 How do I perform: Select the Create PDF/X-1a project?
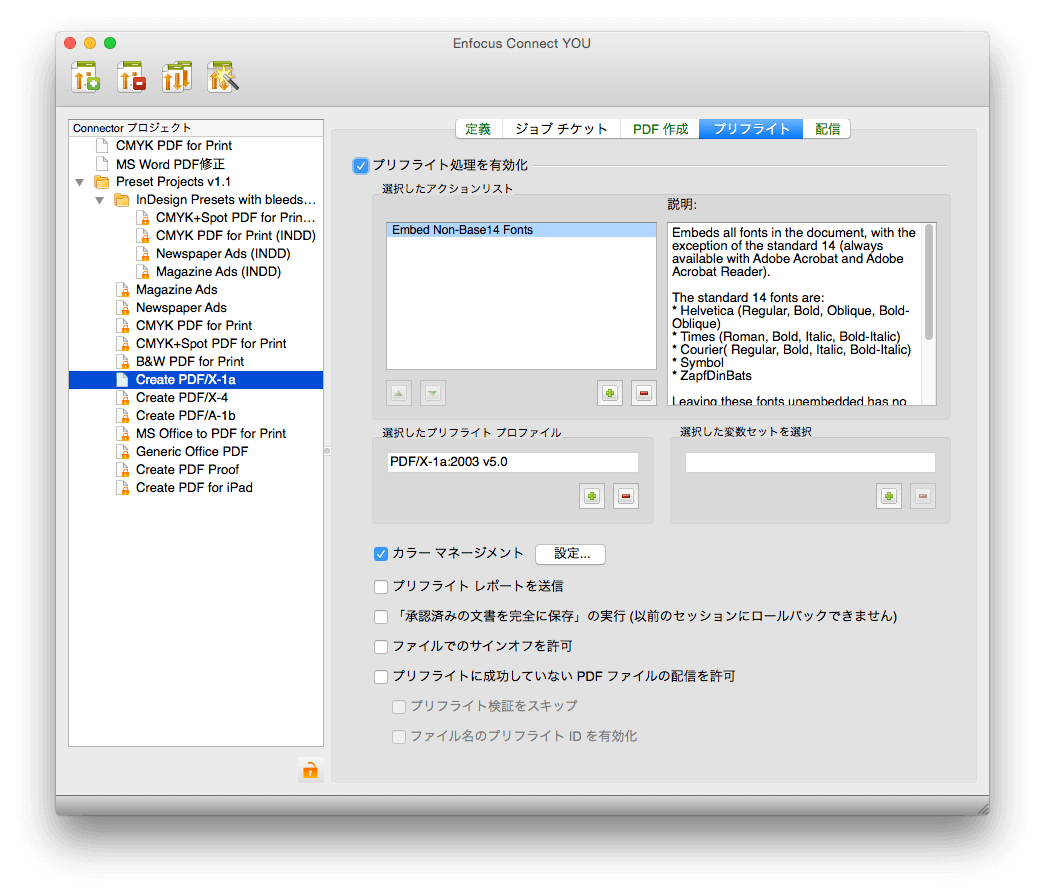click(196, 380)
